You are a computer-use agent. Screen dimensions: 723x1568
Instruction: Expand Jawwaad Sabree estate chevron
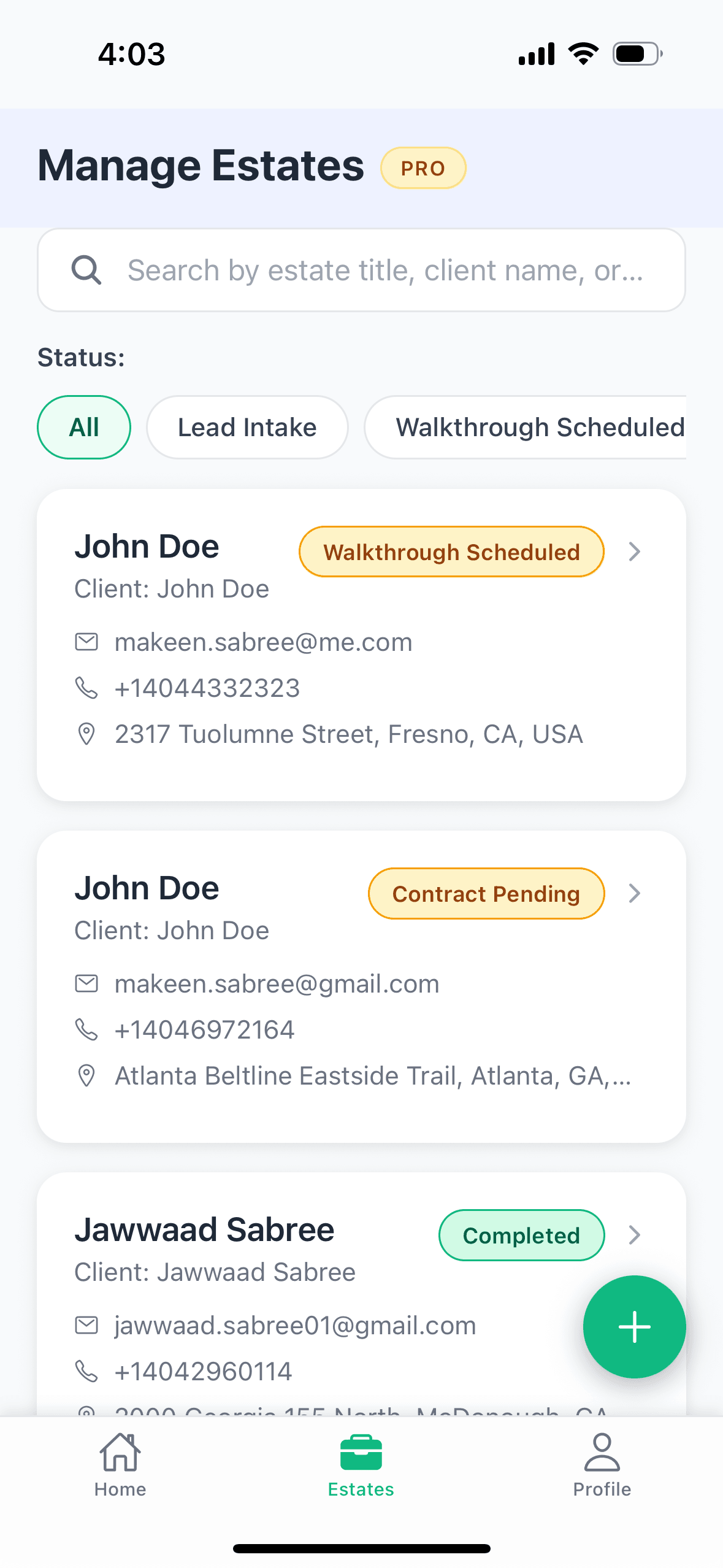tap(635, 1235)
